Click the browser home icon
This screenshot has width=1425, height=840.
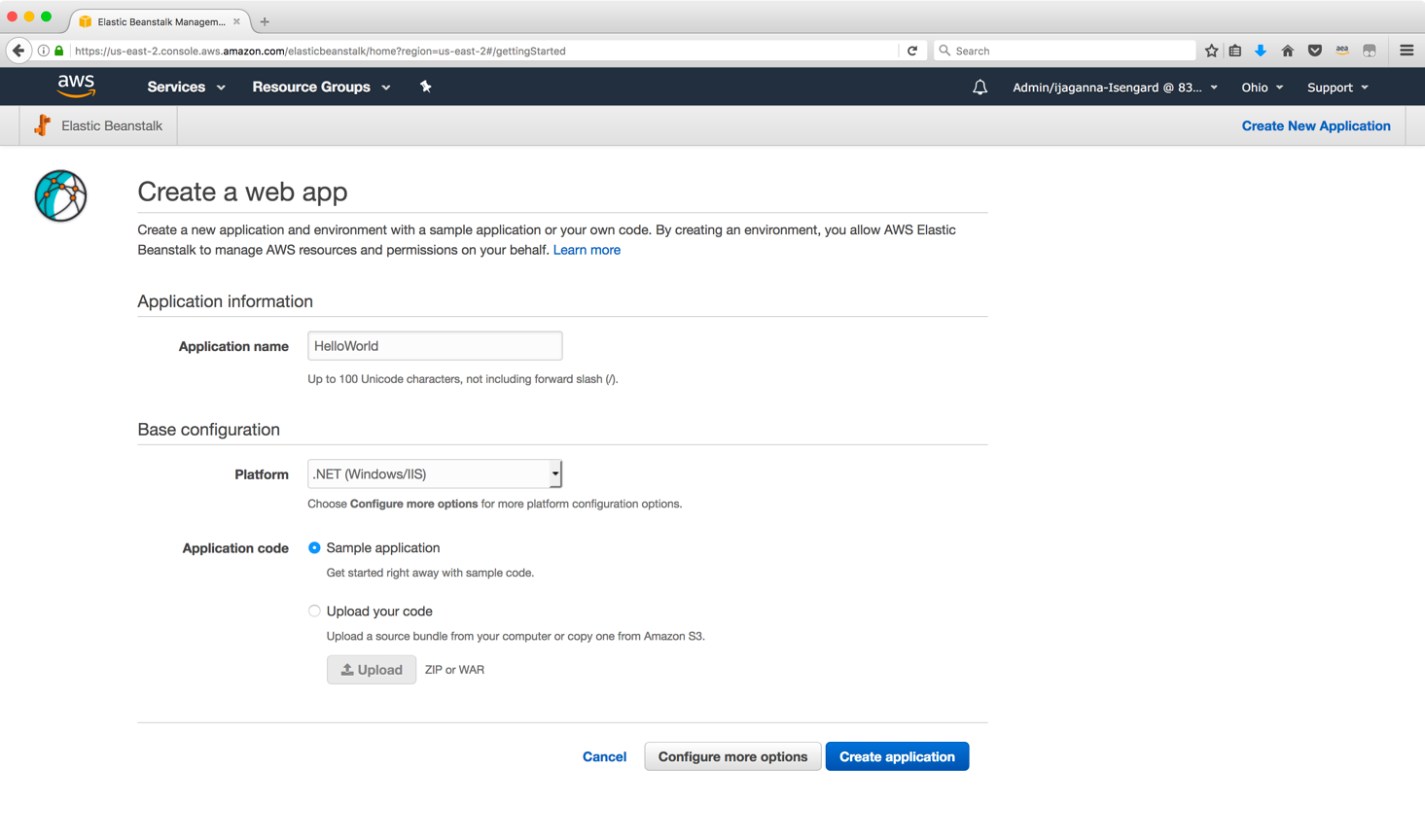coord(1287,51)
